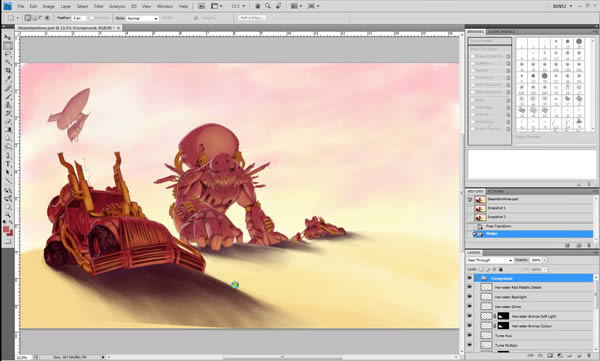Hide the Tyres Multiply layer

coord(470,345)
